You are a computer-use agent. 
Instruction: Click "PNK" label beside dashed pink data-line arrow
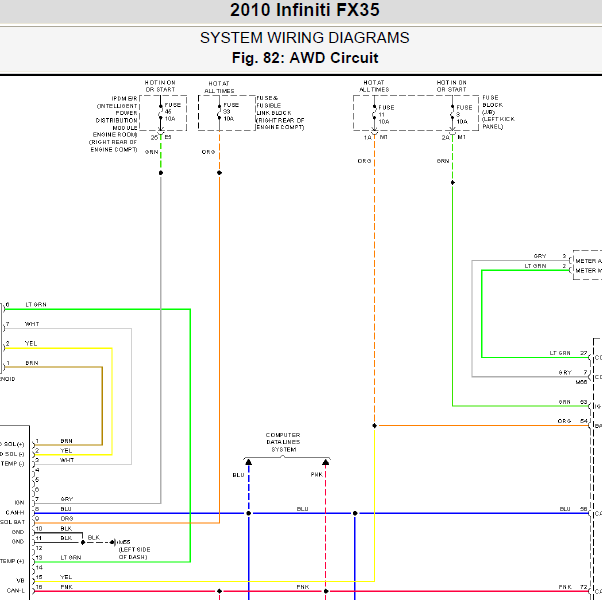click(x=317, y=475)
